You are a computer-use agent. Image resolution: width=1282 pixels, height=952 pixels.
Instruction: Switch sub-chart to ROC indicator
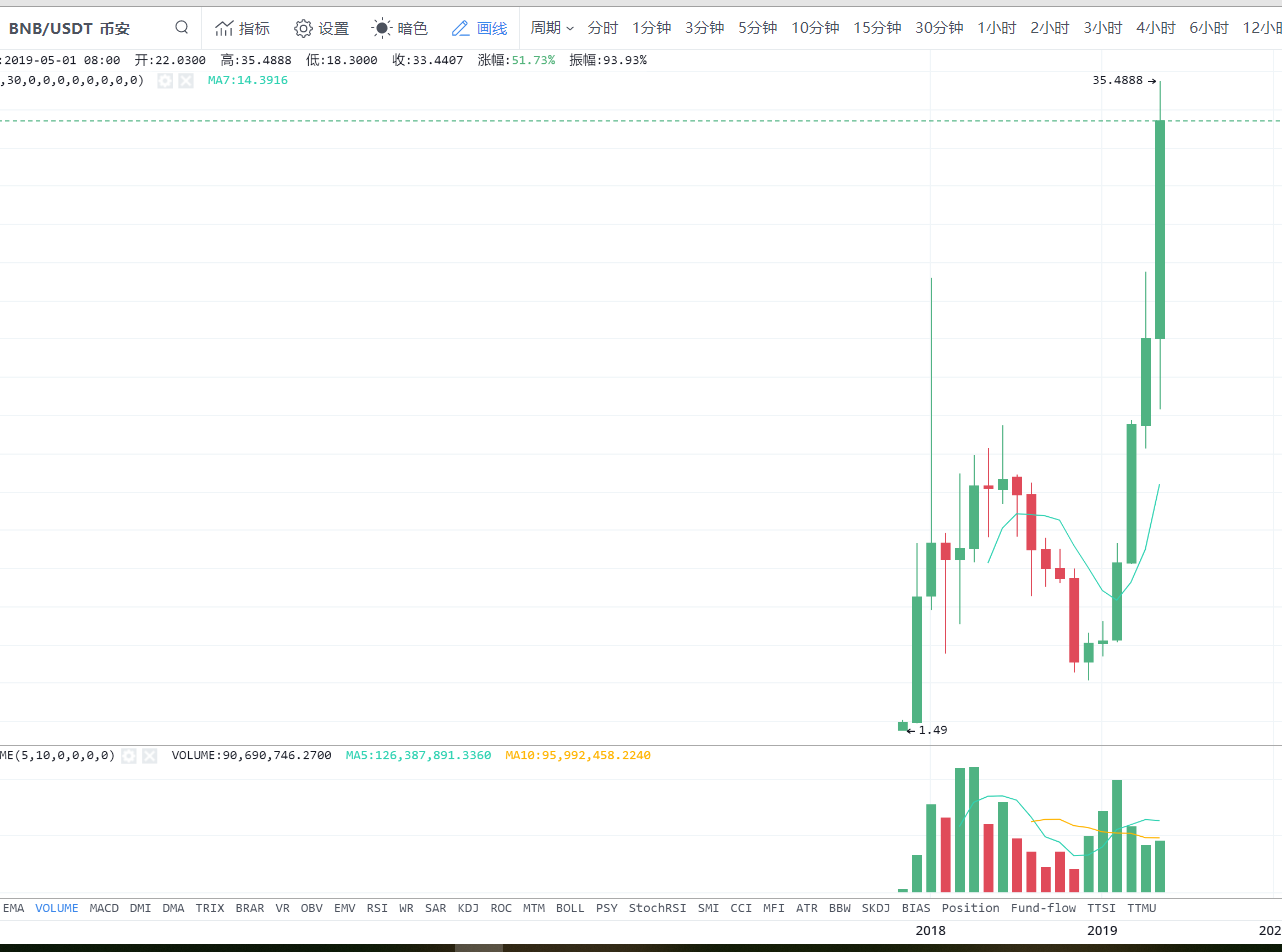[501, 908]
